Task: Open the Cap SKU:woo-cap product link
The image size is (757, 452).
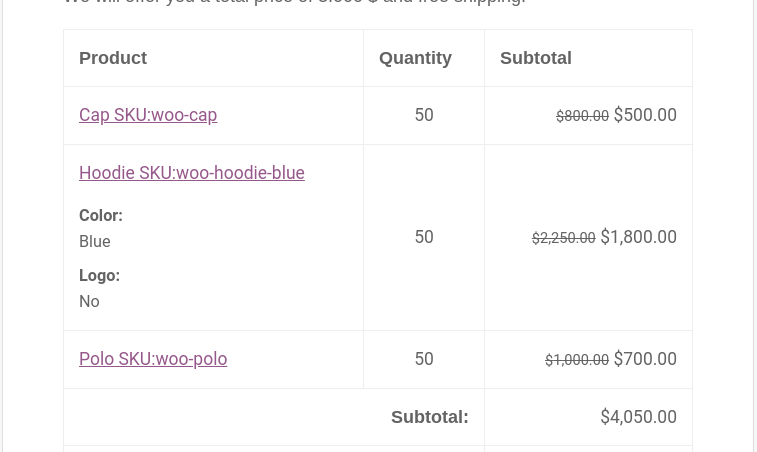Action: [x=148, y=115]
